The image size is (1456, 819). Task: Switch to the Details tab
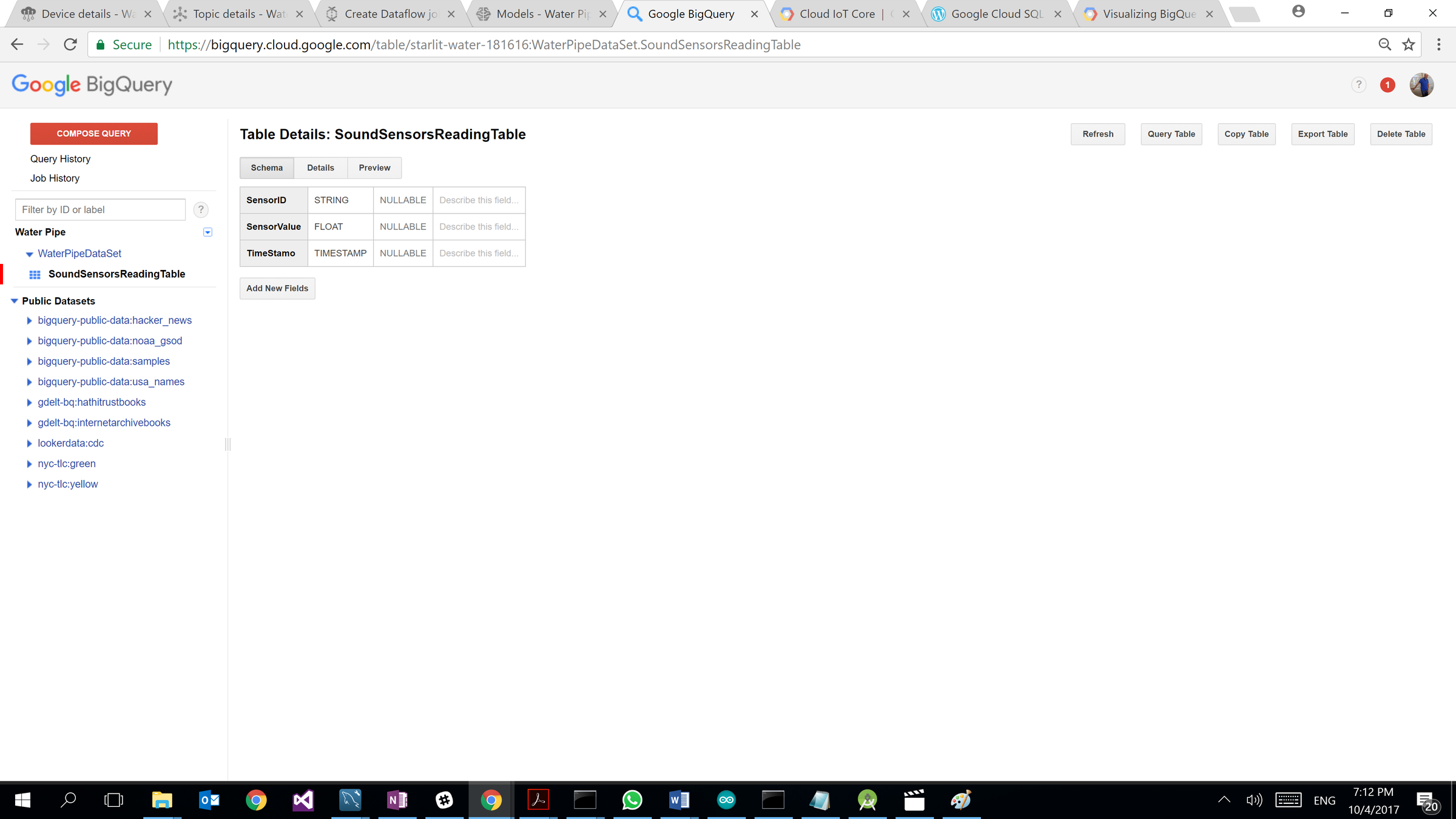pyautogui.click(x=320, y=168)
